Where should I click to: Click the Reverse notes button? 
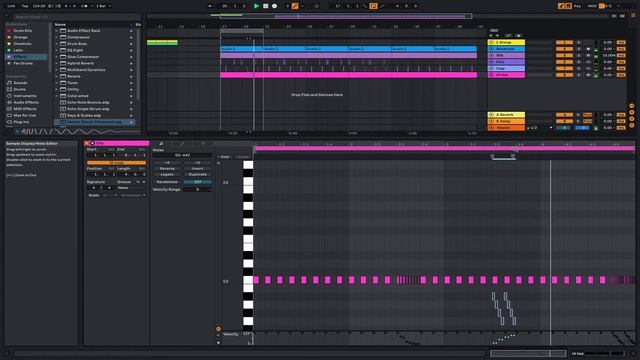coord(167,169)
